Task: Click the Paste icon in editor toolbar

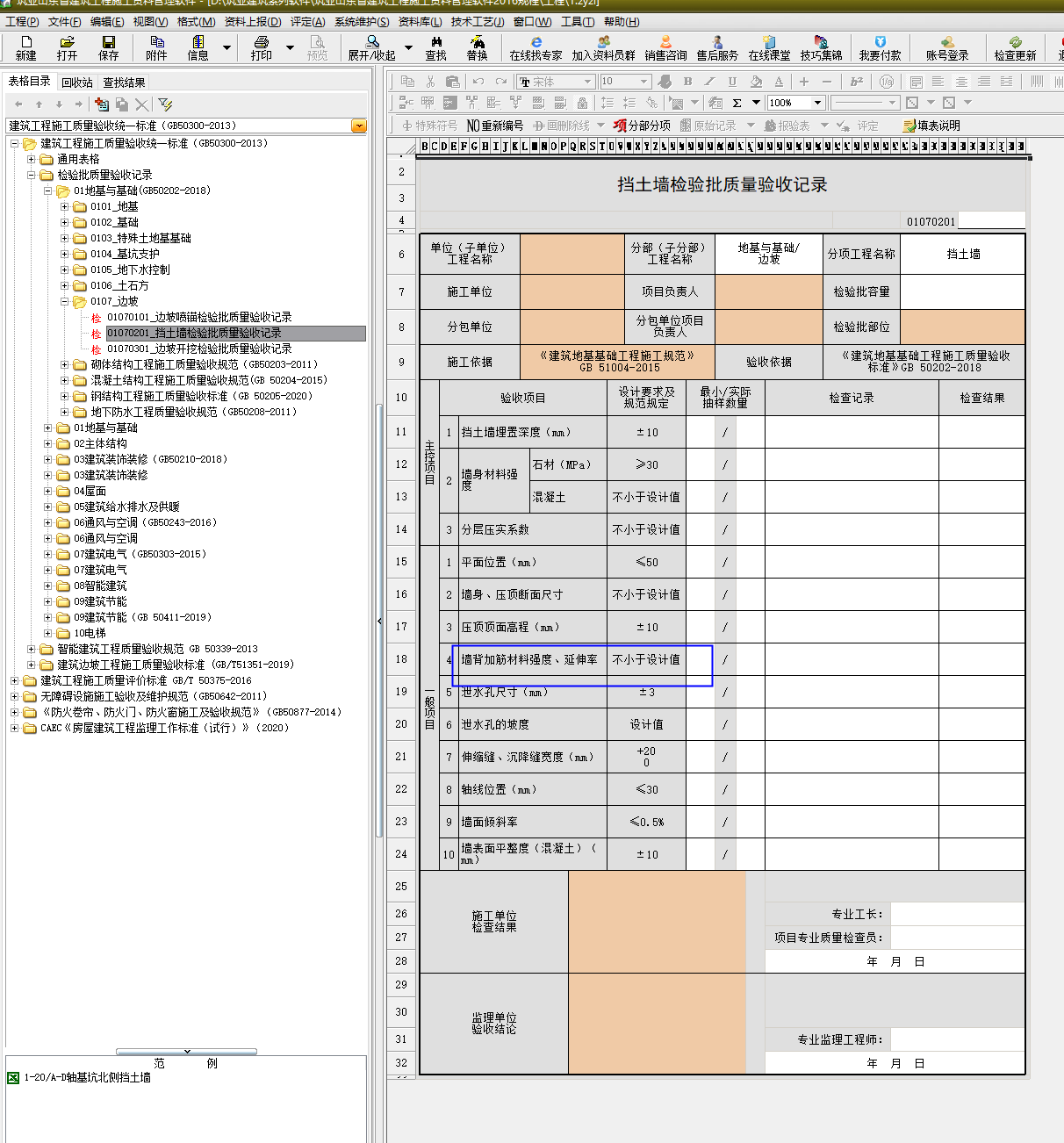Action: point(452,82)
